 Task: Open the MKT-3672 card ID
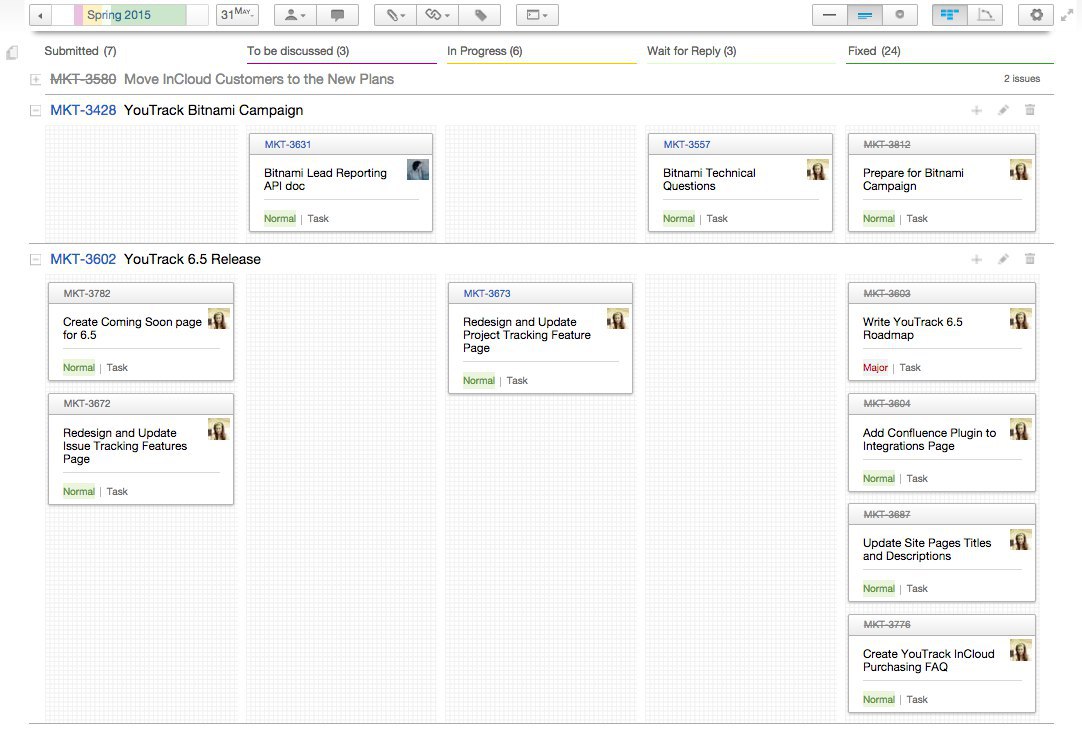click(x=87, y=404)
